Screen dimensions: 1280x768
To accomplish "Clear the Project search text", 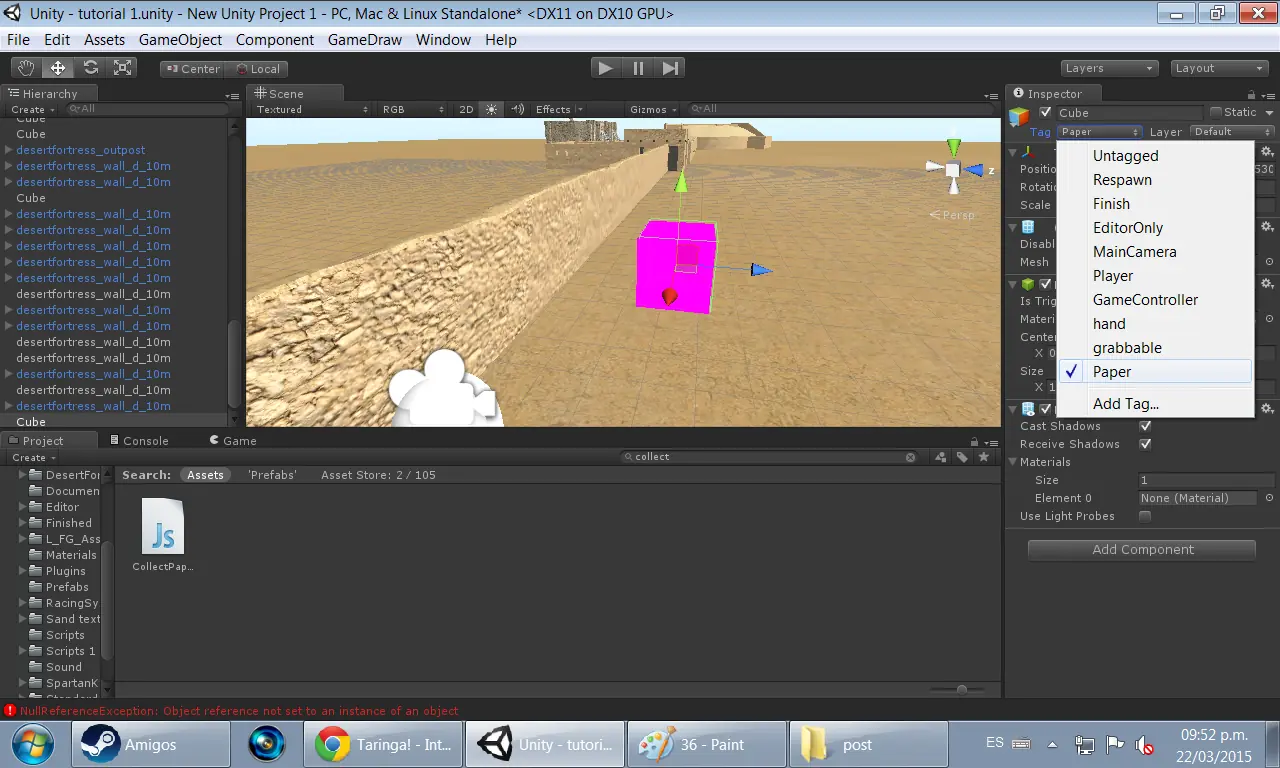I will 911,457.
